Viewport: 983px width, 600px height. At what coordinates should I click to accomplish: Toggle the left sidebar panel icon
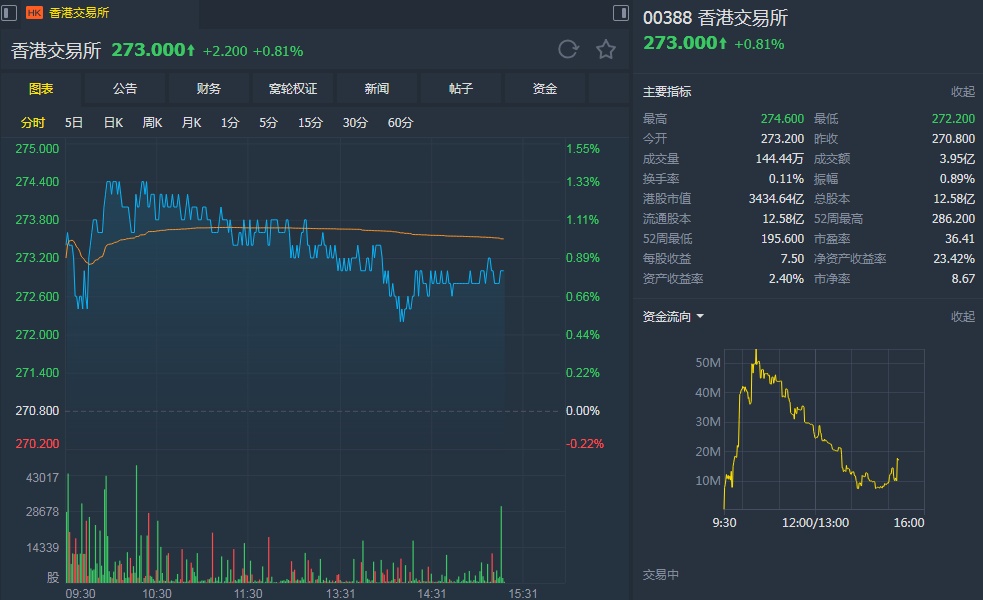click(x=9, y=13)
